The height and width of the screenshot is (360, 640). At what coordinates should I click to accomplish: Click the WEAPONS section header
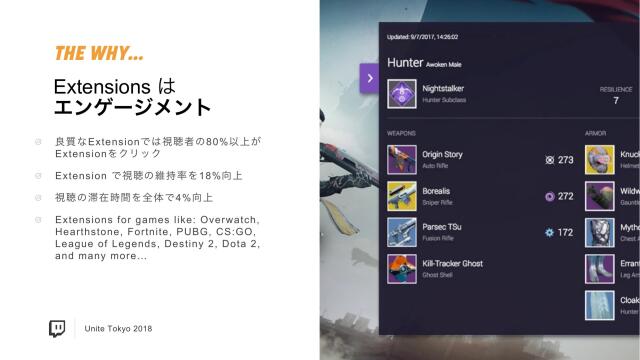(x=401, y=133)
